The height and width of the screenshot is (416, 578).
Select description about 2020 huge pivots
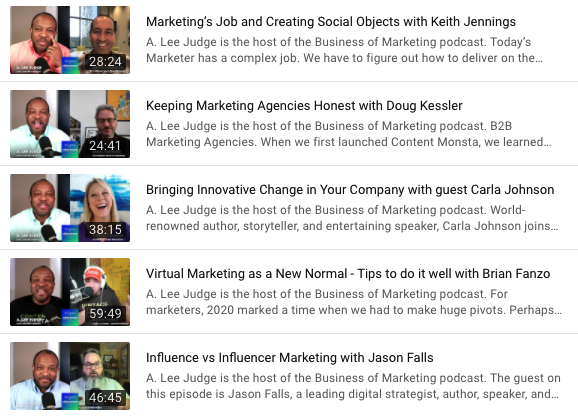click(x=354, y=302)
